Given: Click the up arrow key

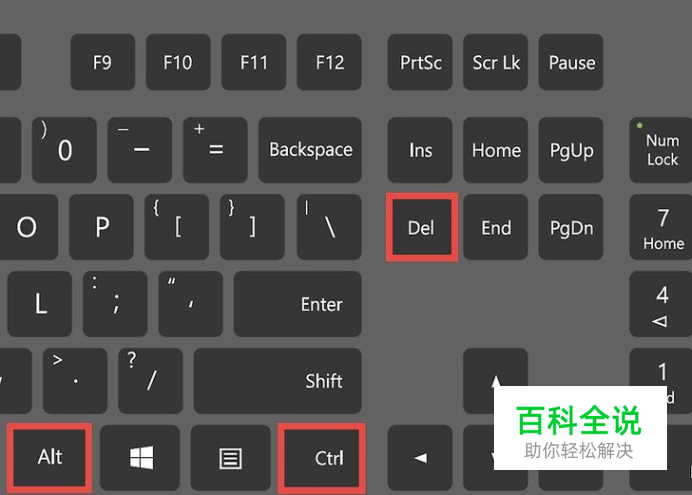Looking at the screenshot, I should click(x=495, y=380).
